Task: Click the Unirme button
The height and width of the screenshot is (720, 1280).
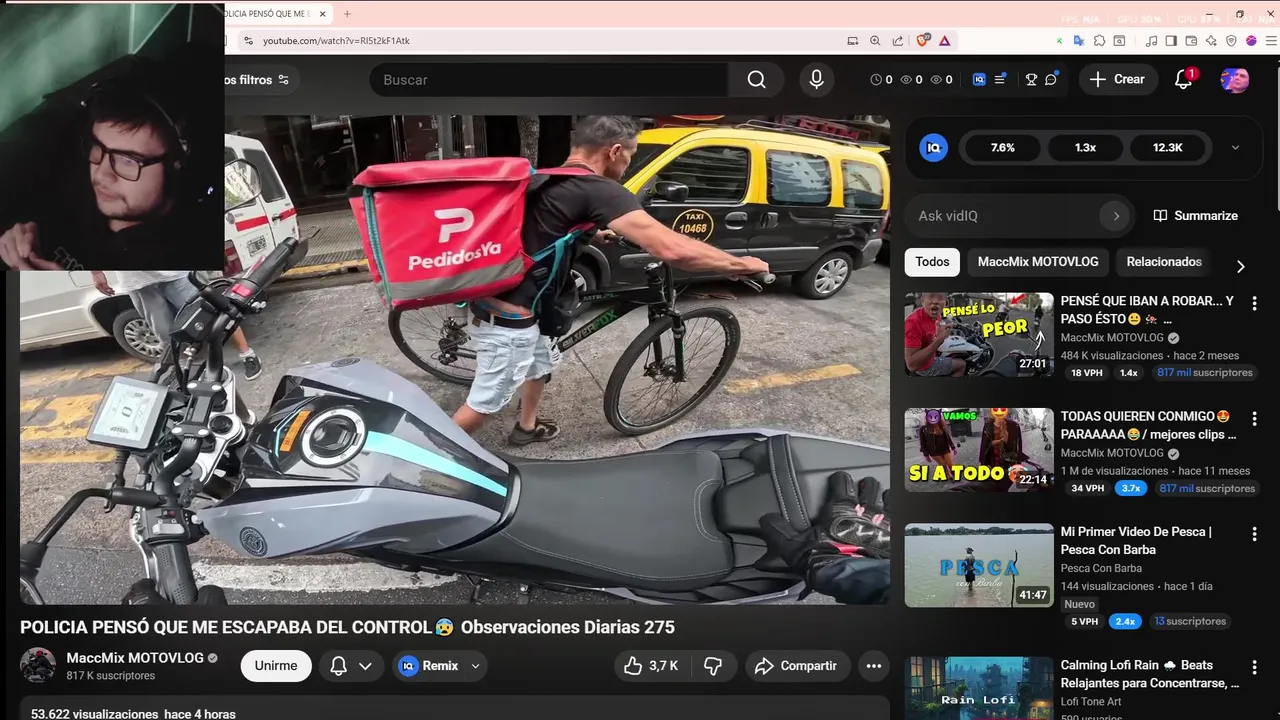Action: [276, 666]
